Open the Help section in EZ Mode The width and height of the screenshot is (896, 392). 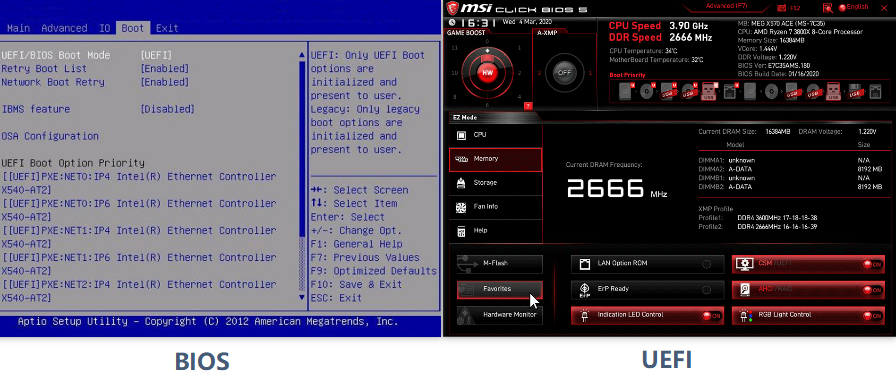click(495, 231)
